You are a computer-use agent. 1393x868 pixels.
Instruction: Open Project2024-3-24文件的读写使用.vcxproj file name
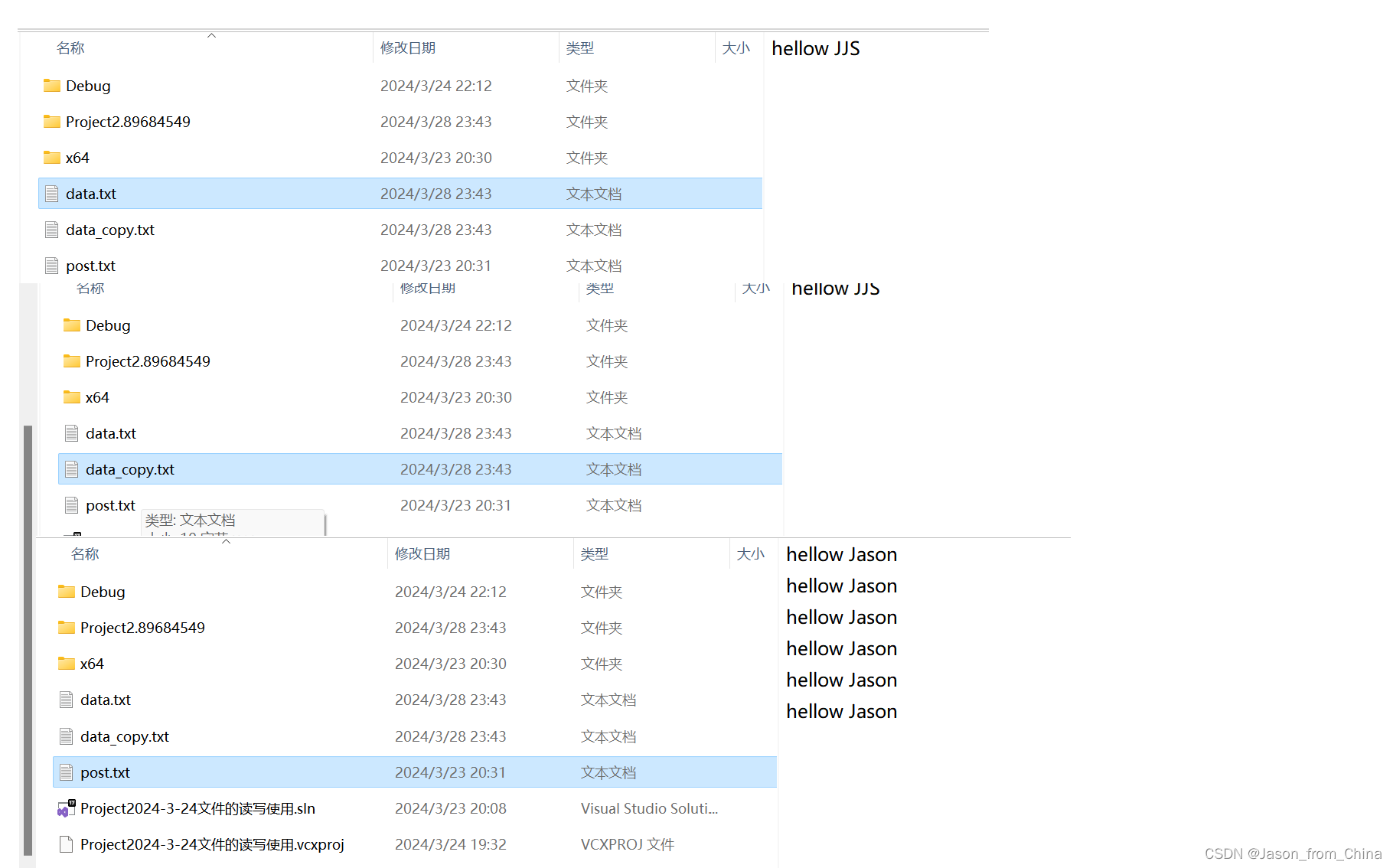point(212,844)
